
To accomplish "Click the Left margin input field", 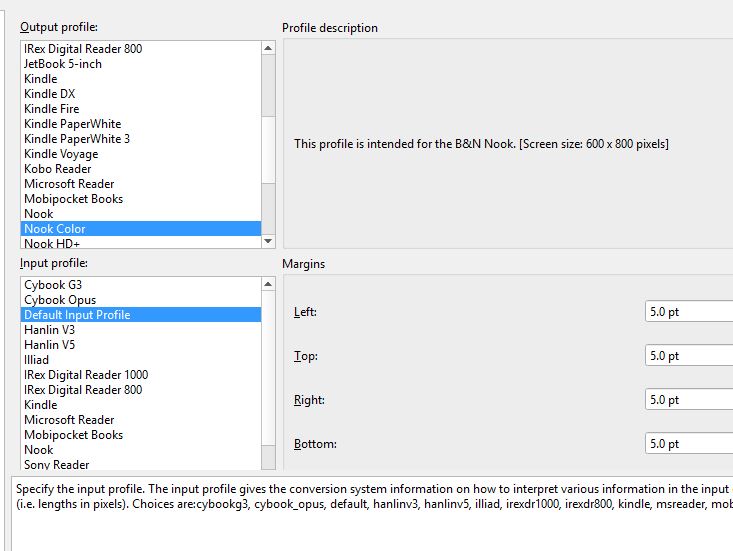I will click(688, 312).
